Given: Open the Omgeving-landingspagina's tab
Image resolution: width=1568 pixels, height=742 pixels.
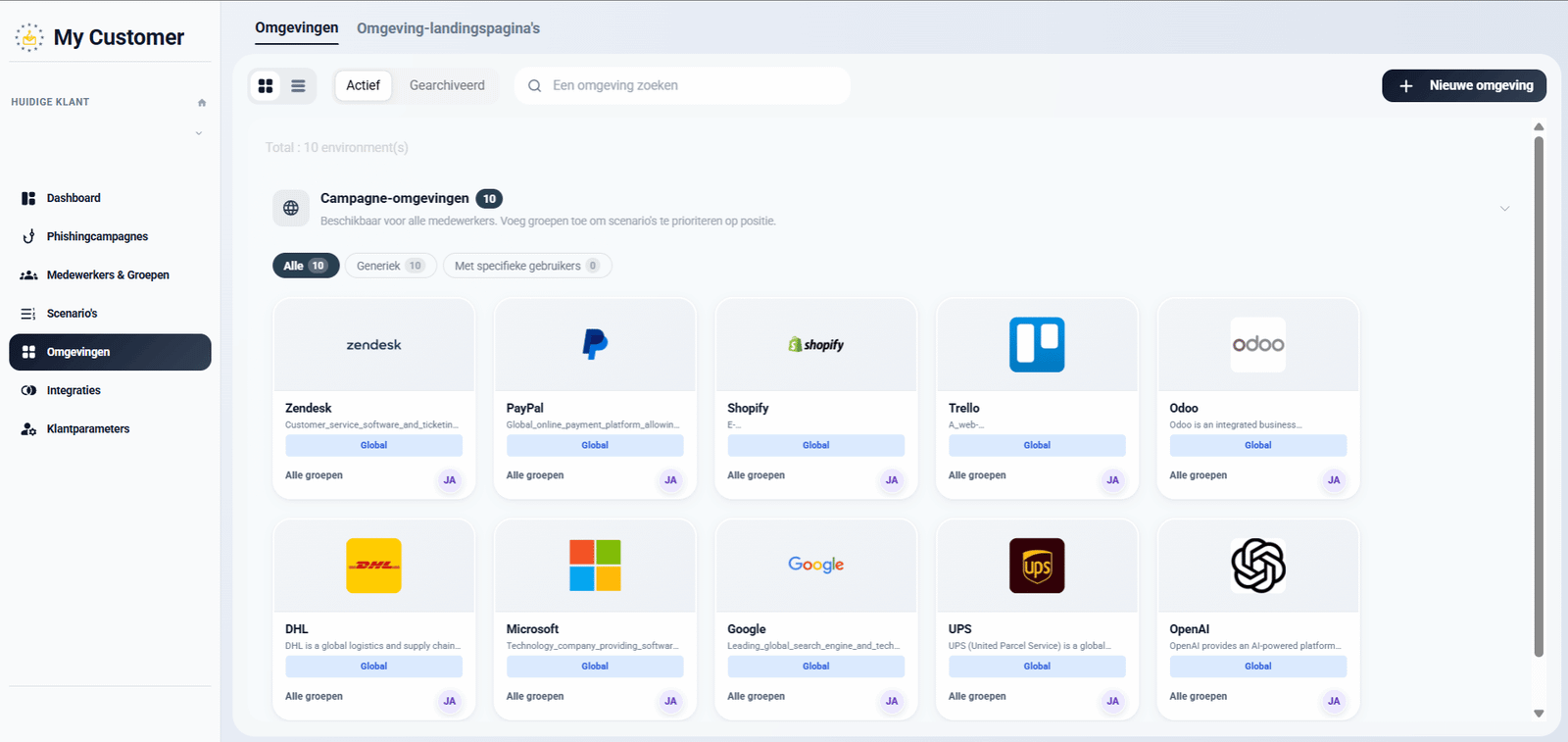Looking at the screenshot, I should (x=448, y=28).
